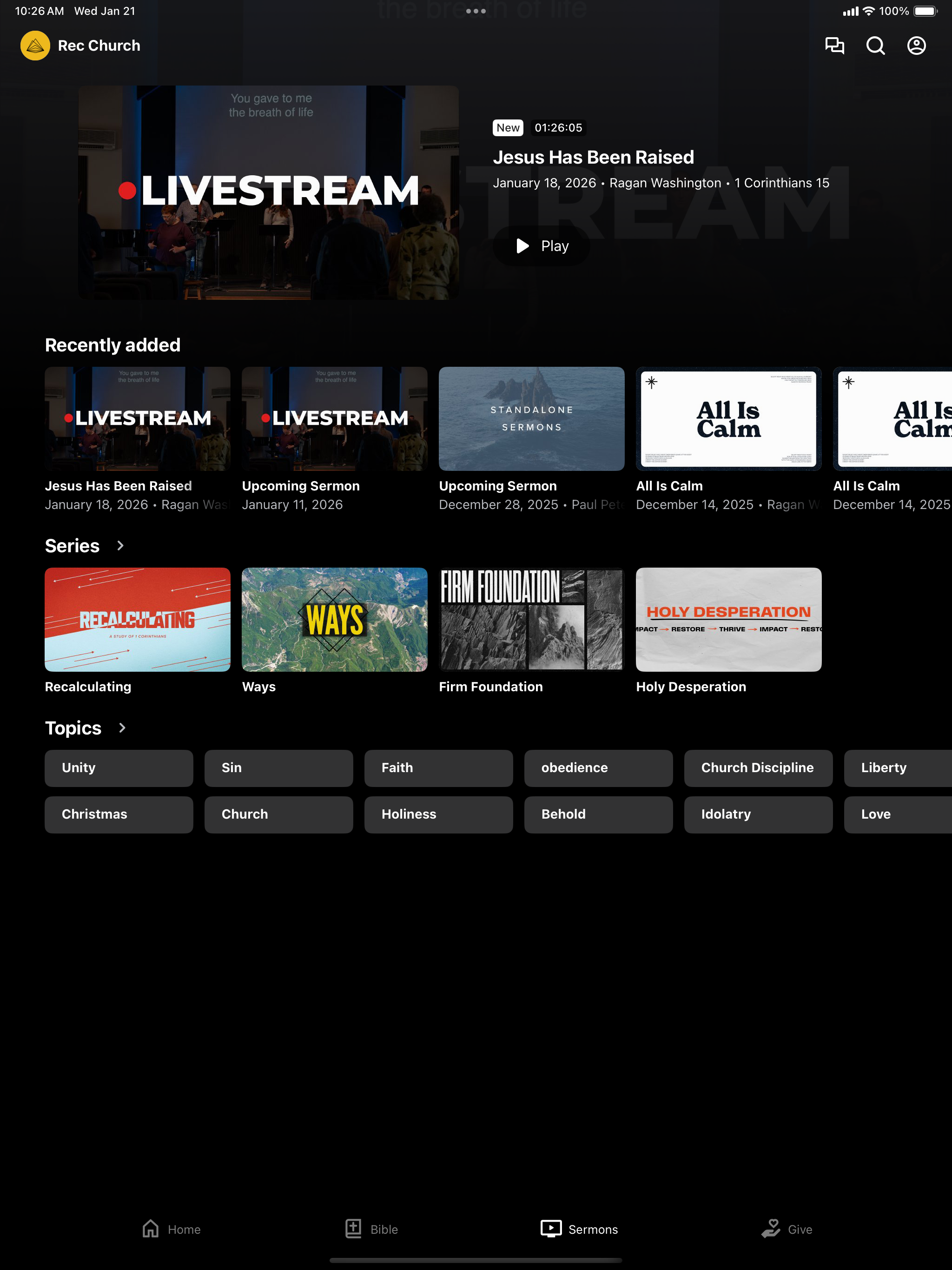The height and width of the screenshot is (1270, 952).
Task: Tap the Home tab house icon
Action: pyautogui.click(x=151, y=1229)
